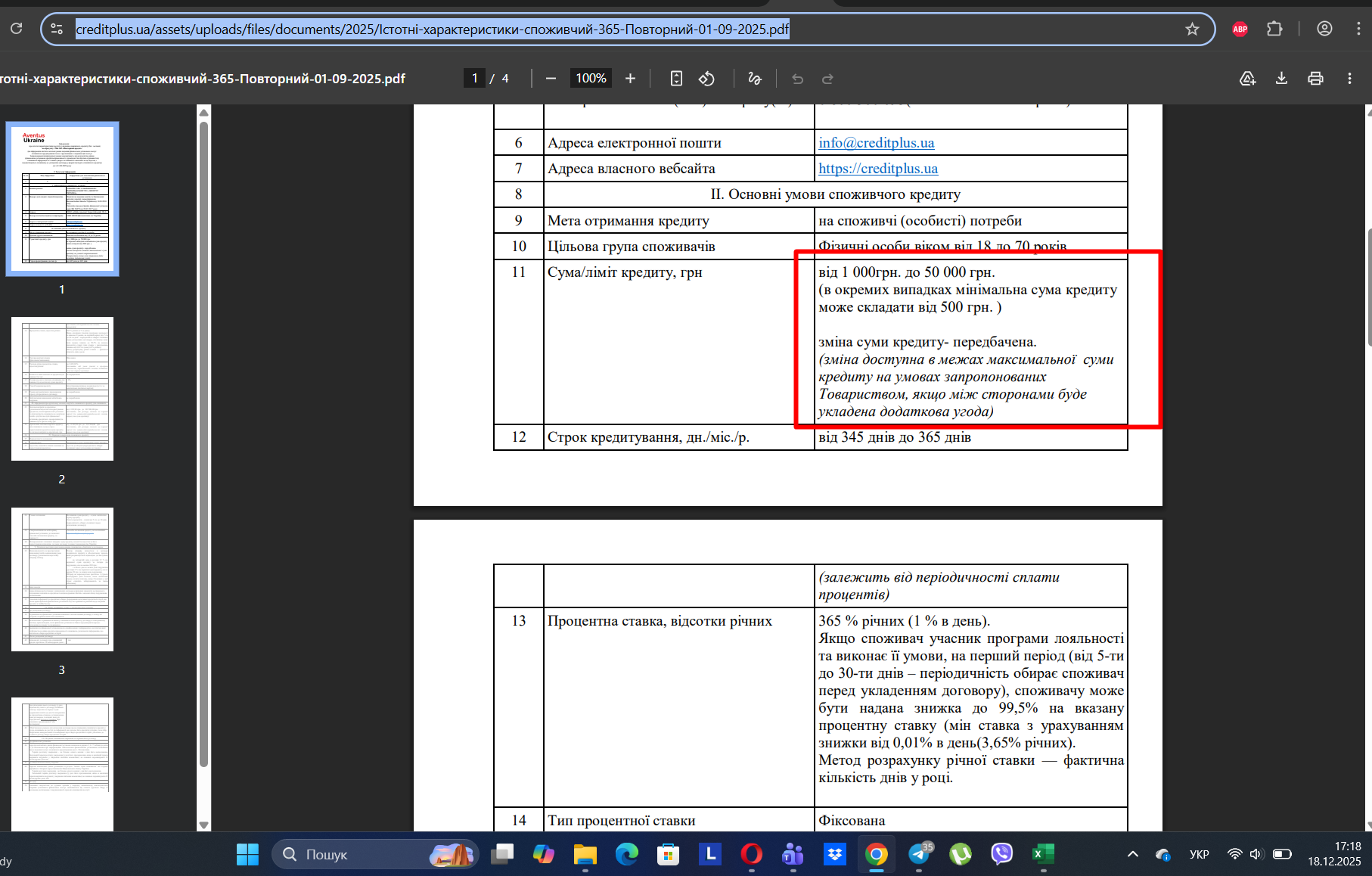
Task: Select page 1 thumbnail
Action: [x=62, y=199]
